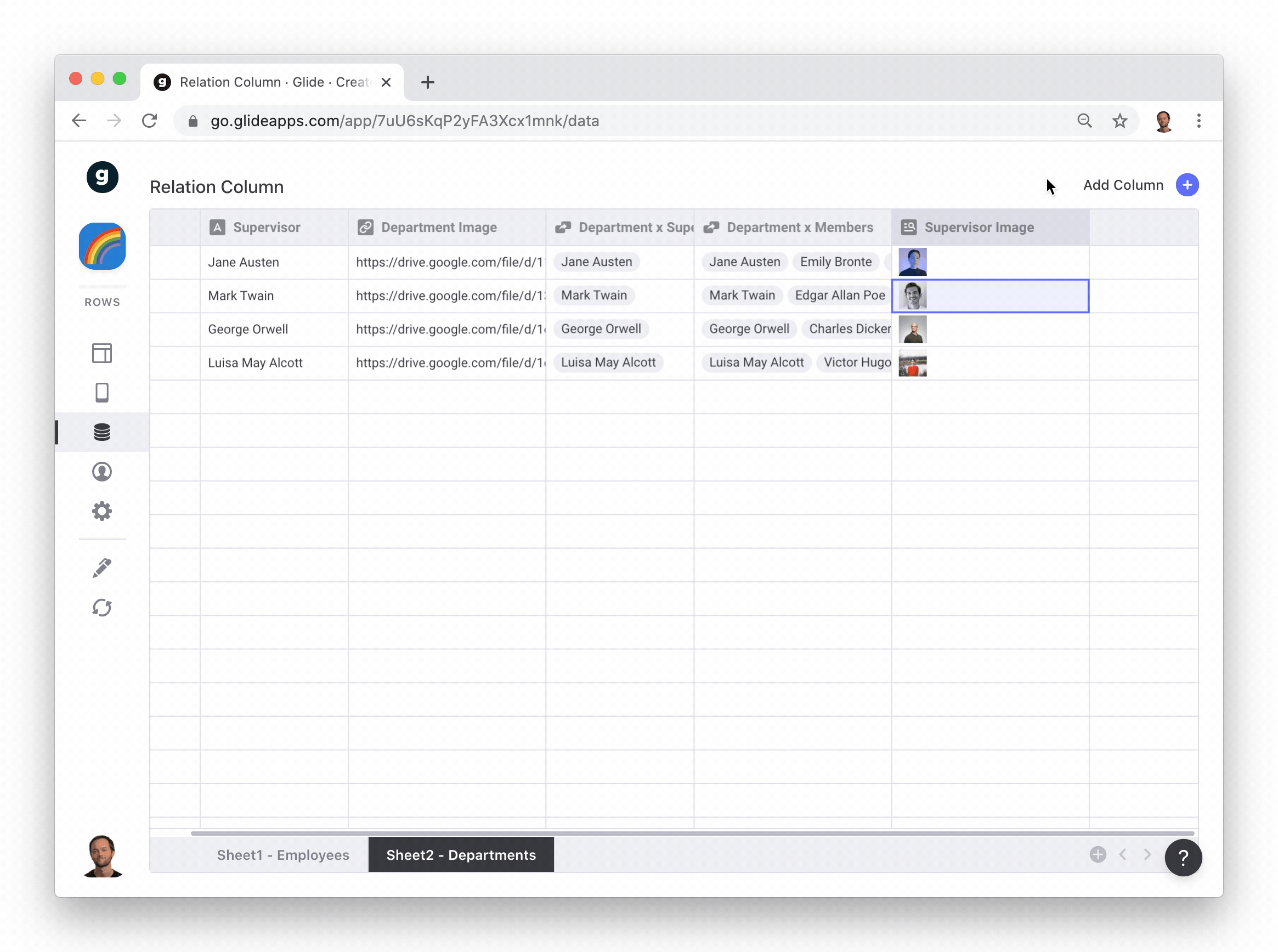Switch to the mobile preview icon
This screenshot has width=1278, height=952.
tap(102, 393)
